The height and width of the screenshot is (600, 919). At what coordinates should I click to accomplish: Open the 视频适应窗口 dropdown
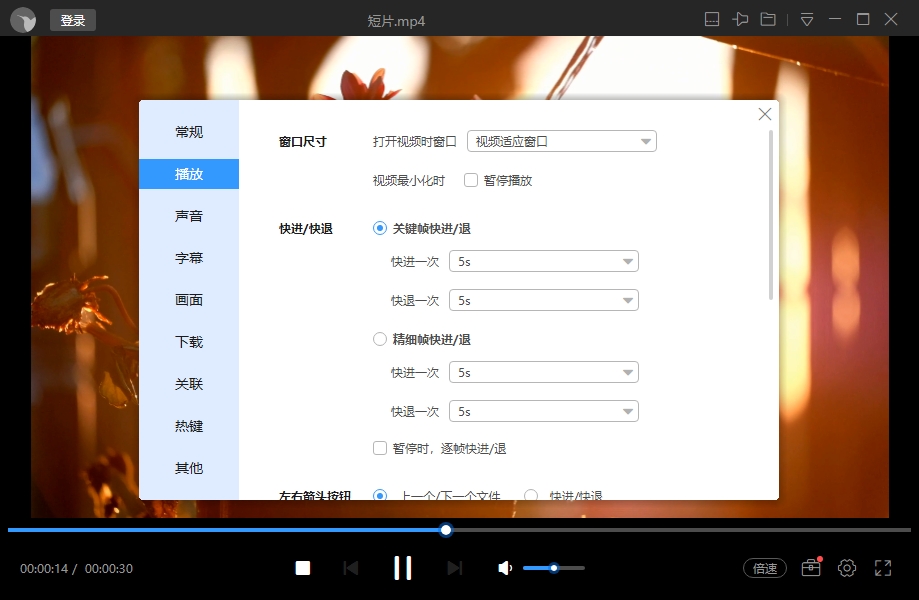click(561, 141)
